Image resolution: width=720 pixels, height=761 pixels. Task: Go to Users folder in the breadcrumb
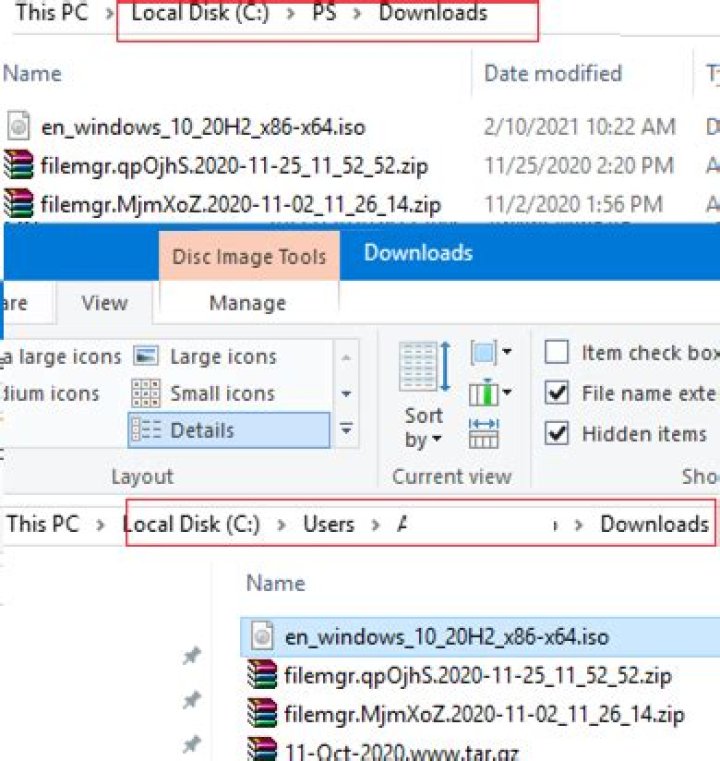click(328, 524)
